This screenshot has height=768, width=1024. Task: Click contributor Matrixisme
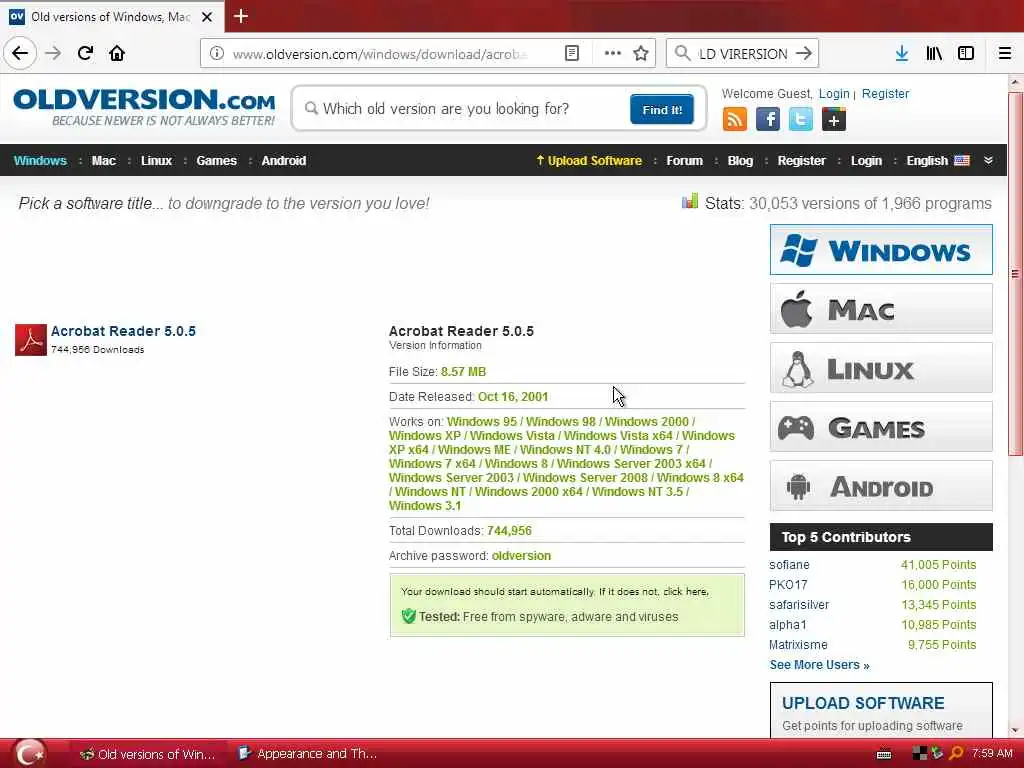click(x=798, y=645)
